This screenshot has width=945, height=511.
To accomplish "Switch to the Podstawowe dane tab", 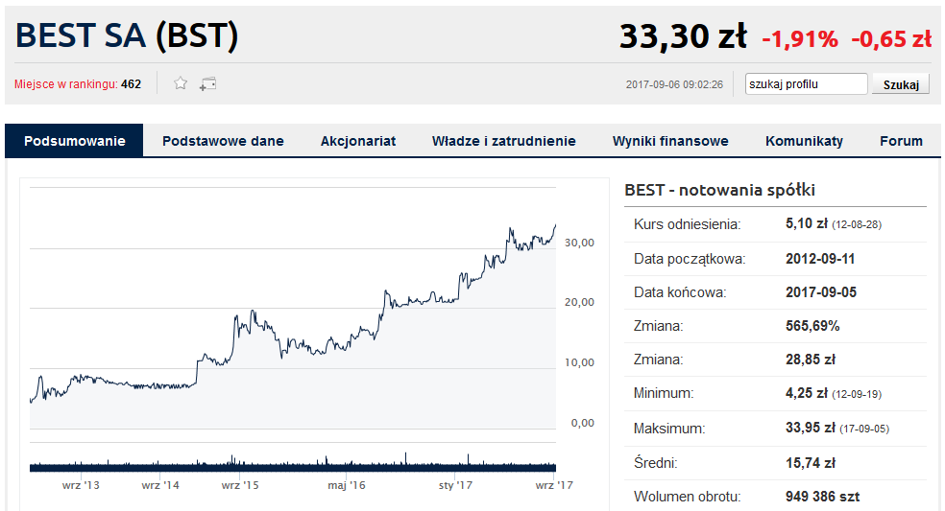I will point(223,141).
